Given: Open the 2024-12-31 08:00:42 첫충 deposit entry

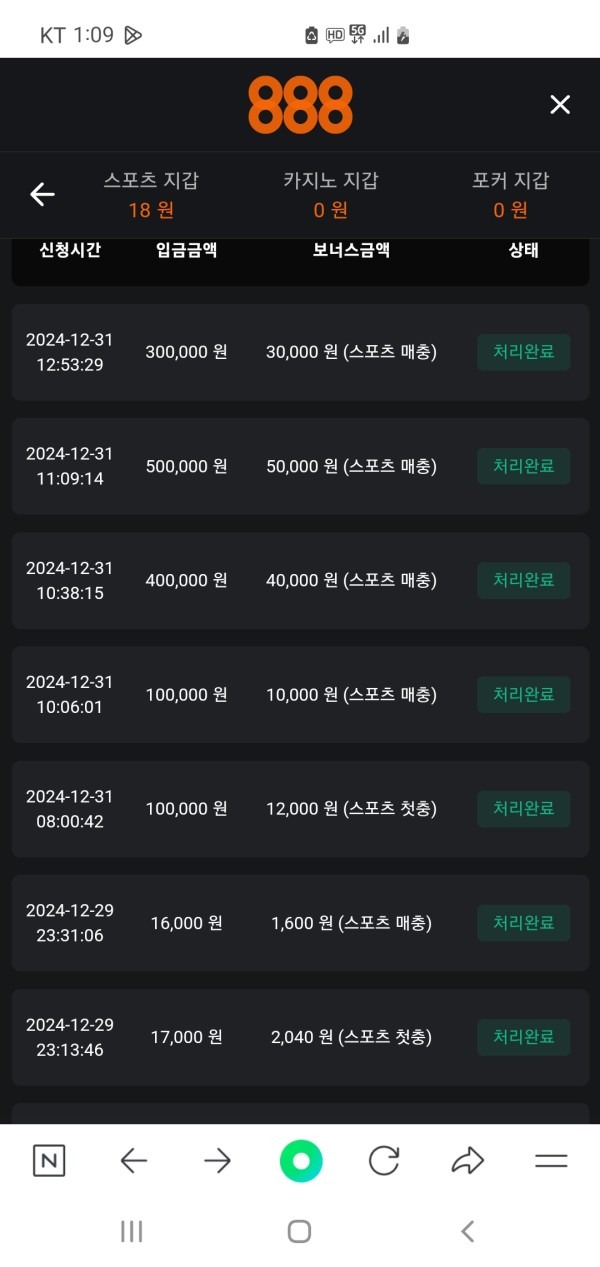Looking at the screenshot, I should (x=300, y=808).
